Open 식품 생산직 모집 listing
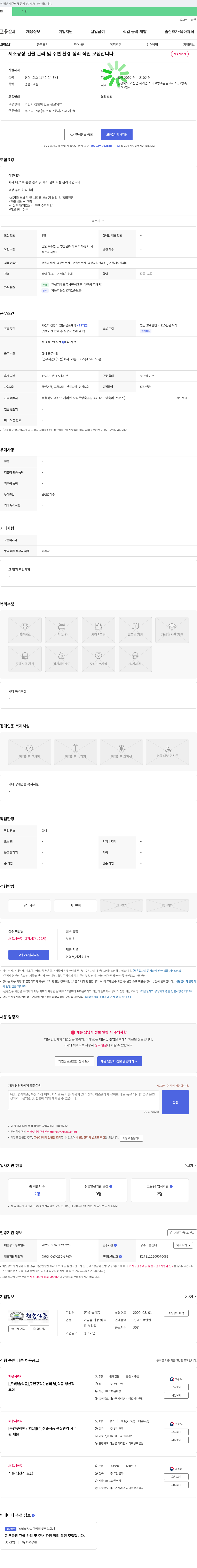The image size is (197, 1568). (21, 1473)
